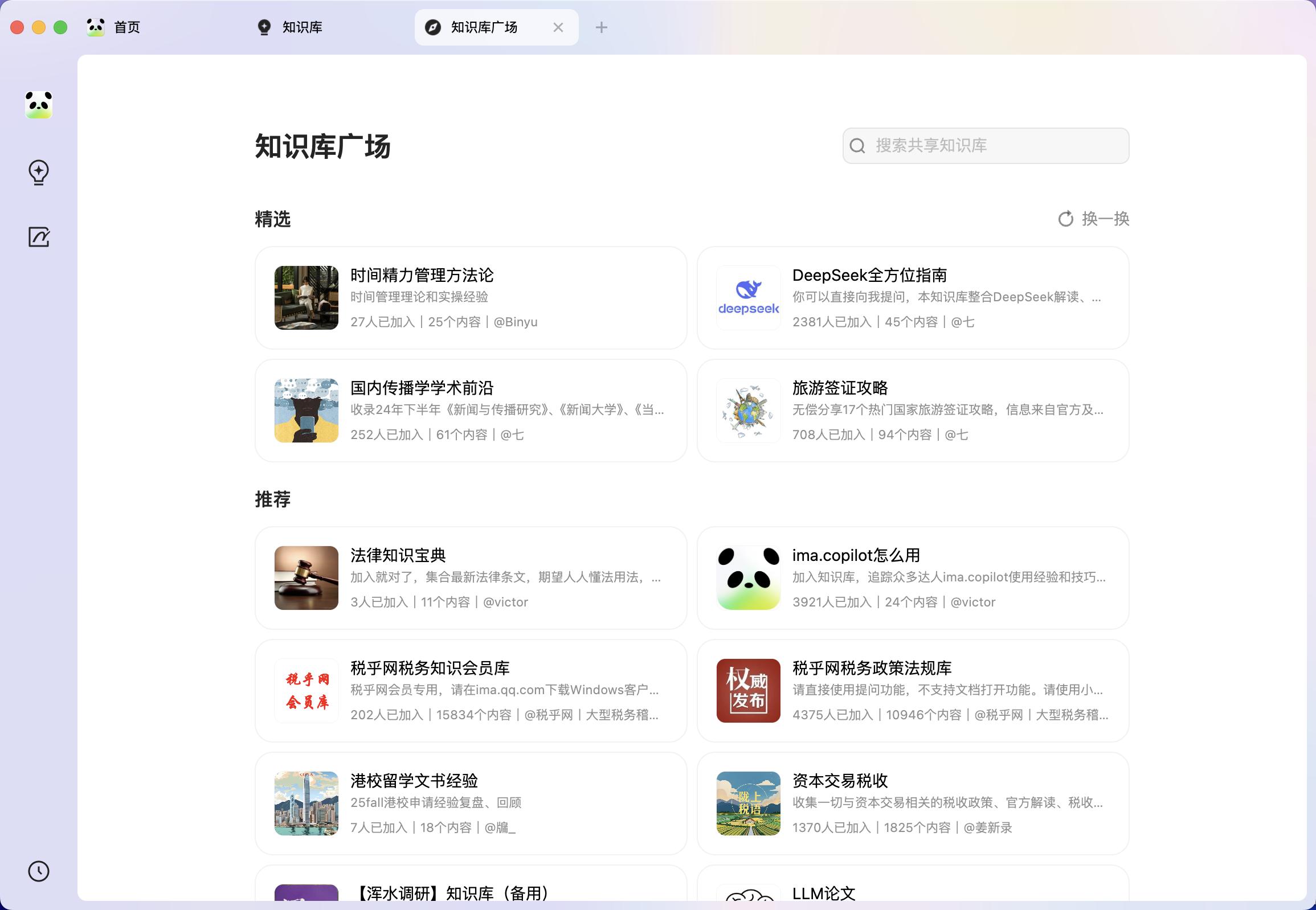Open the 旅游签证攻略 card
This screenshot has height=910, width=1316.
[913, 411]
